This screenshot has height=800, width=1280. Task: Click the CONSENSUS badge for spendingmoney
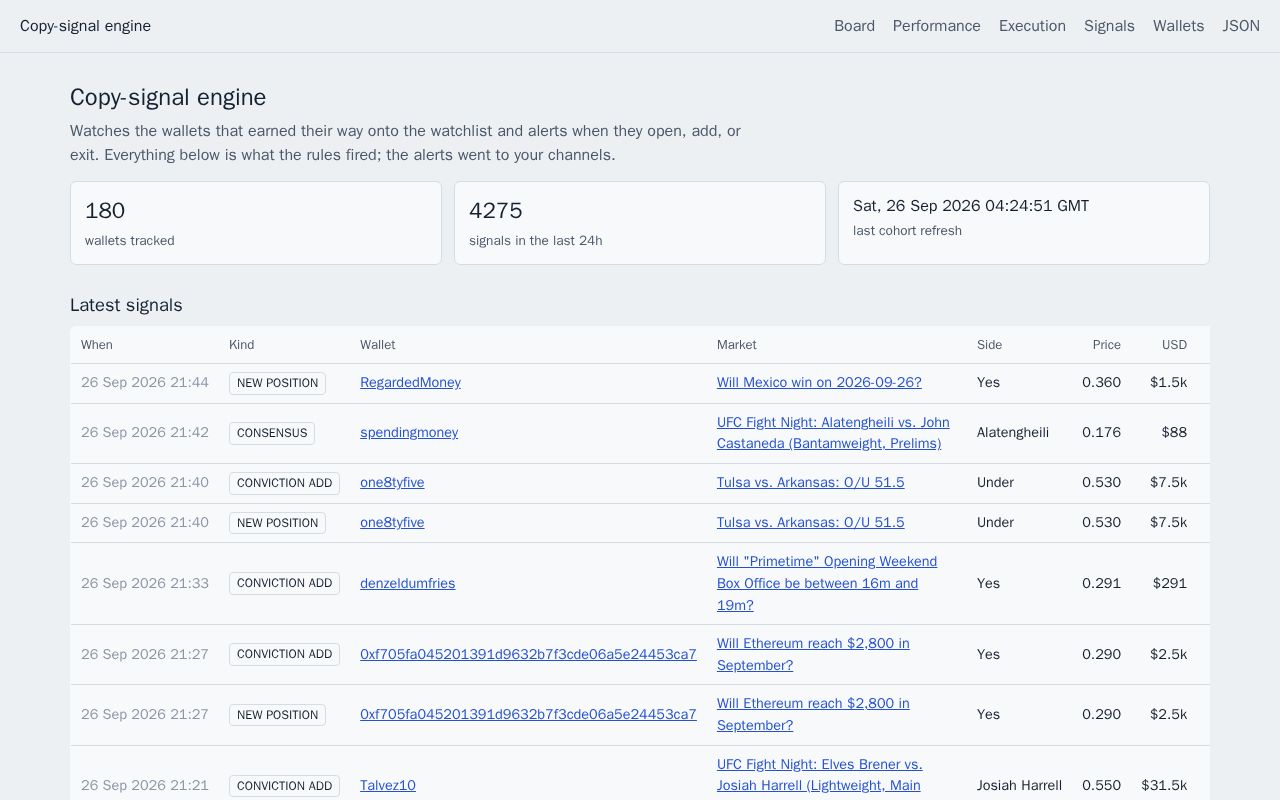tap(272, 434)
